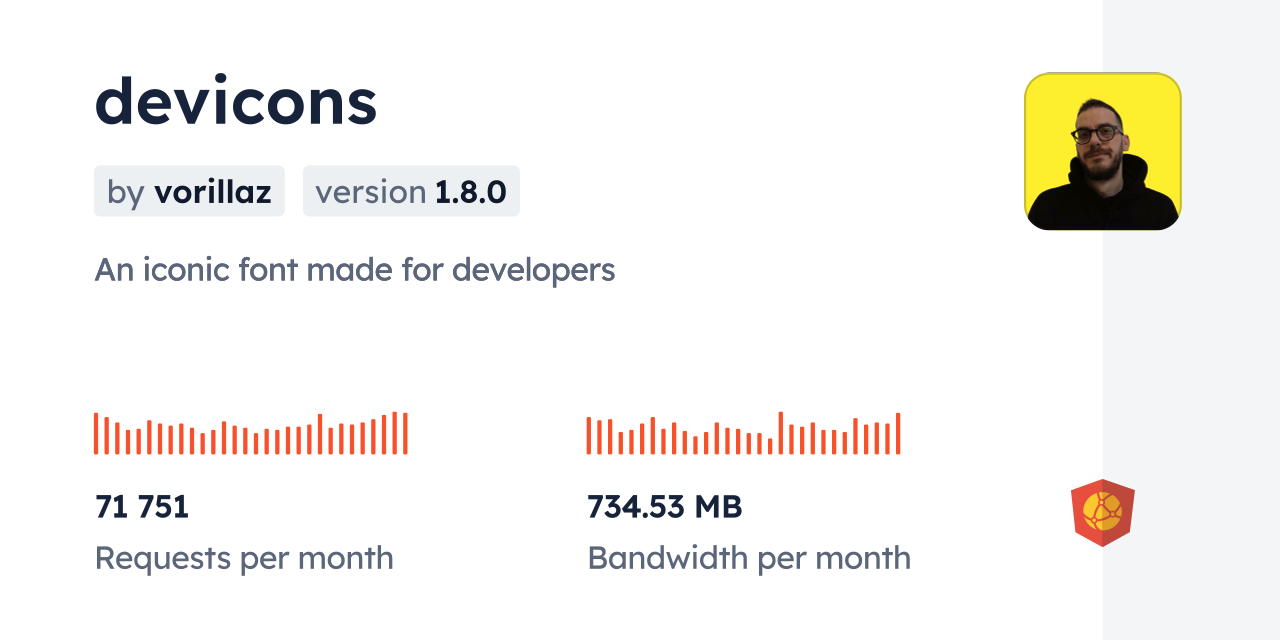Image resolution: width=1280 pixels, height=640 pixels.
Task: Click the orange requests sparkline chart
Action: tap(250, 432)
